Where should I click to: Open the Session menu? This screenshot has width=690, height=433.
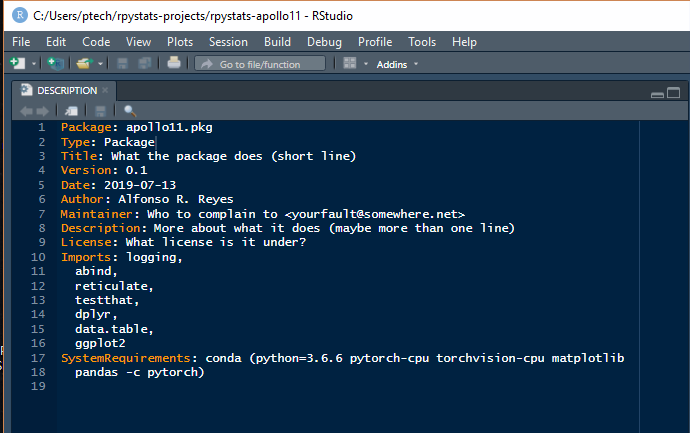[228, 42]
